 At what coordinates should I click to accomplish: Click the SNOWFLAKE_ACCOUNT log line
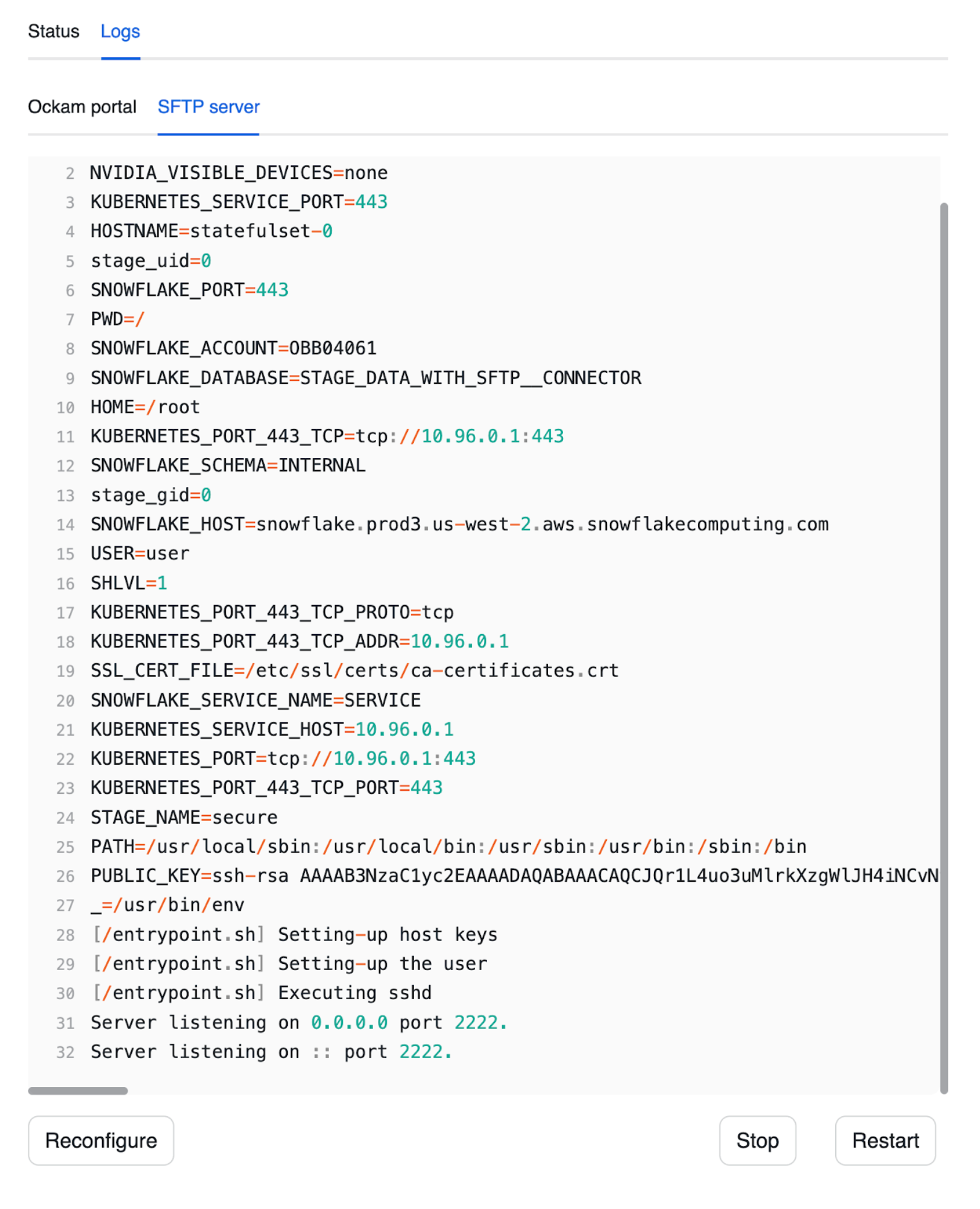pyautogui.click(x=233, y=348)
